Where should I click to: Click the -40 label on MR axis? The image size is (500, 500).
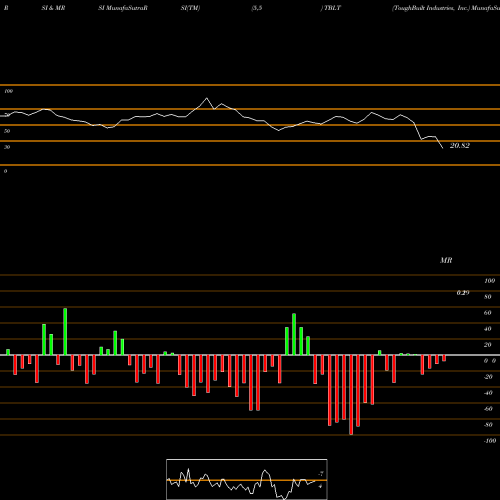click(x=488, y=393)
